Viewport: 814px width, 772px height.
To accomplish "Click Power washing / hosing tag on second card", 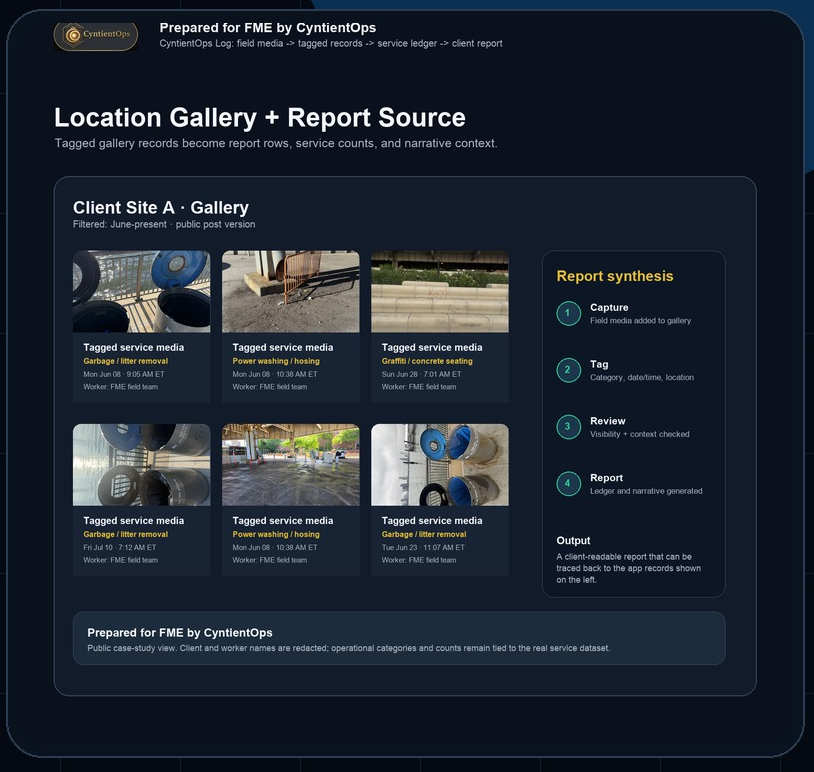I will tap(276, 361).
